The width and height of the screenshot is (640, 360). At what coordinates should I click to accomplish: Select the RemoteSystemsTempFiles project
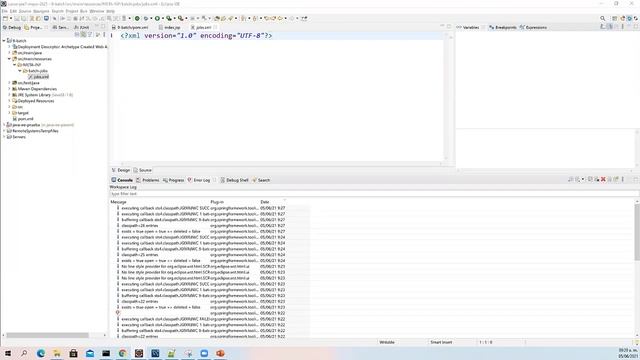click(x=32, y=131)
